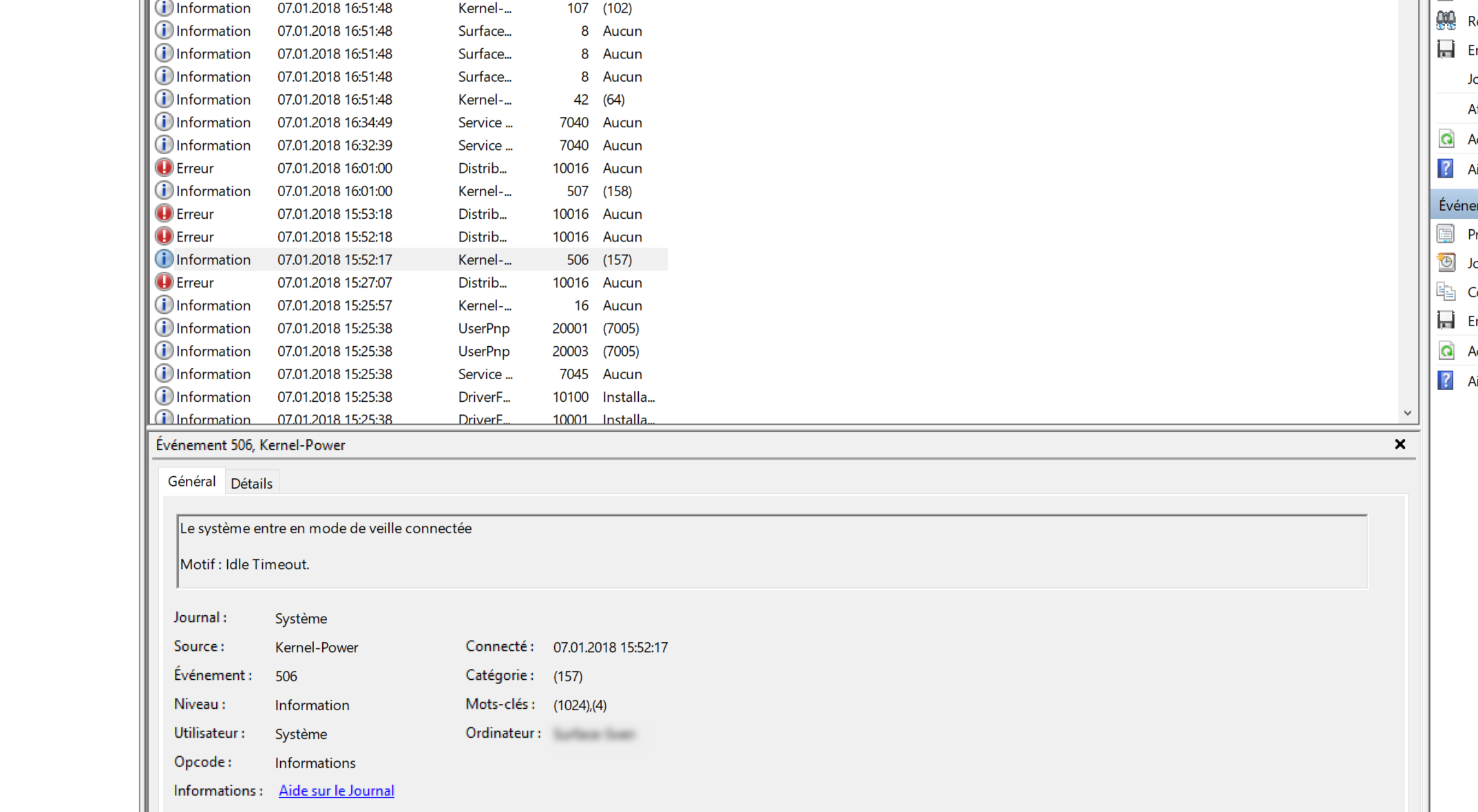The height and width of the screenshot is (812, 1478).
Task: Switch to the Détails tab
Action: click(251, 483)
